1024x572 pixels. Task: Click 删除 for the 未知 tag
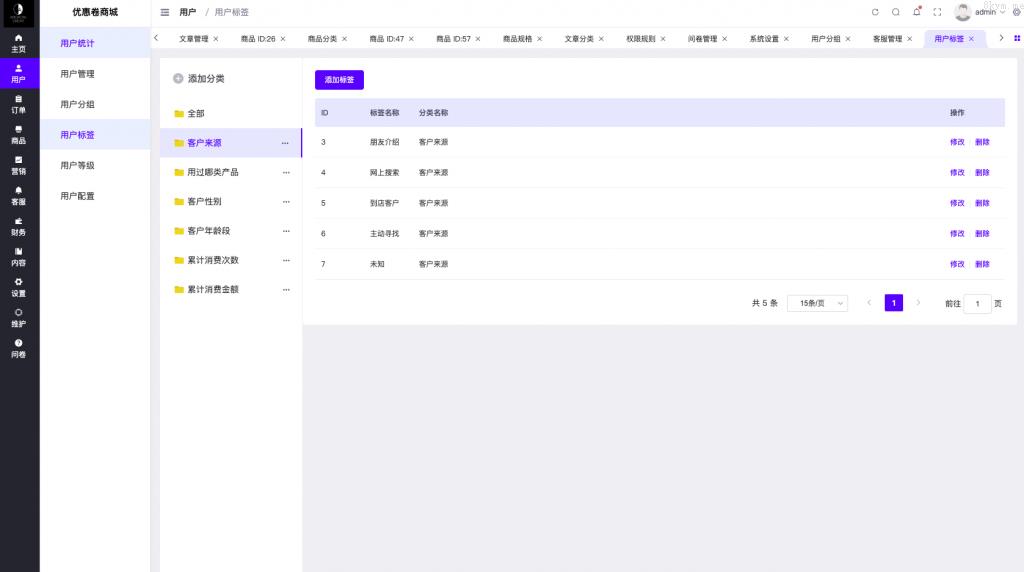pyautogui.click(x=982, y=264)
